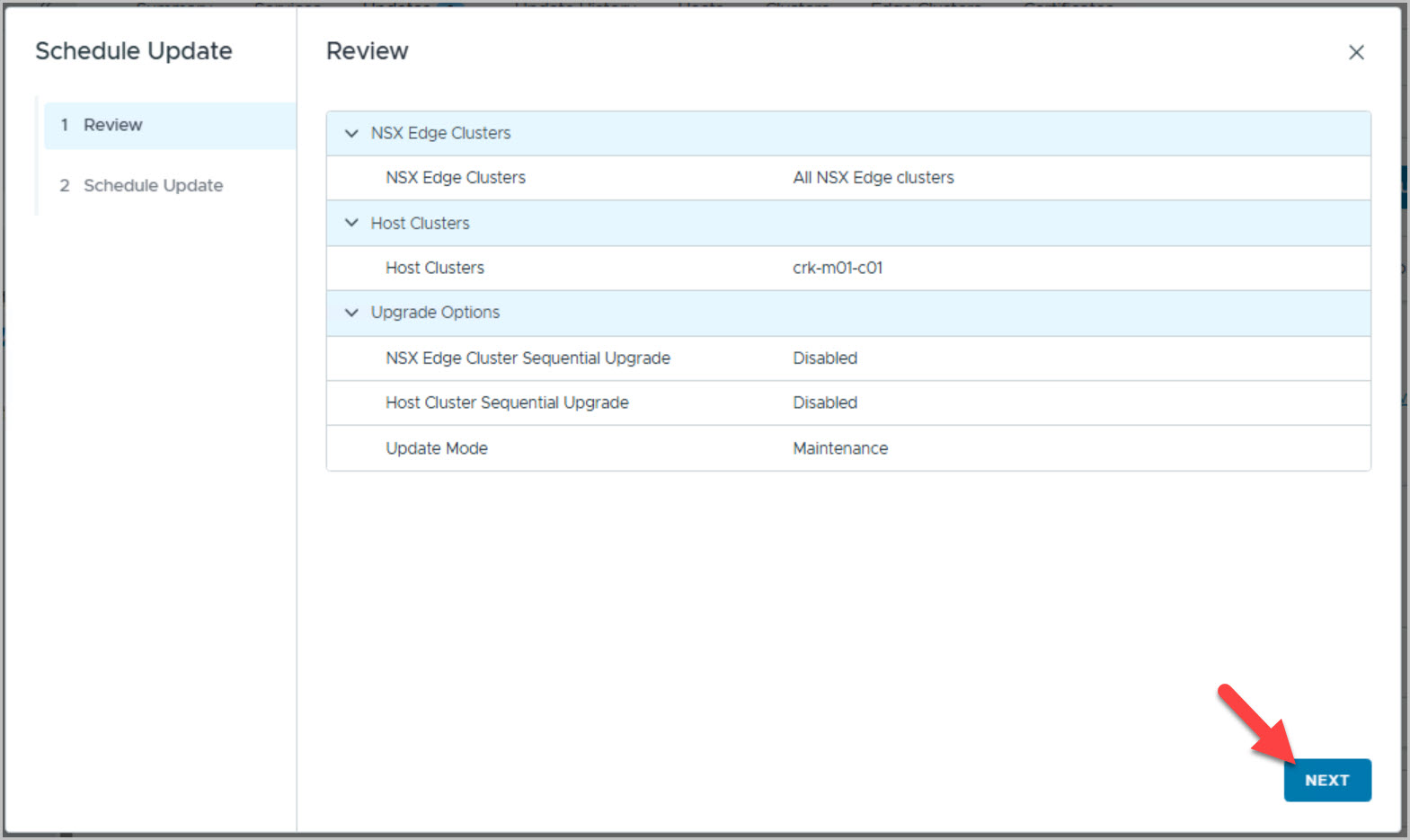Click the Upgrade Options section header text
The width and height of the screenshot is (1410, 840).
435,313
